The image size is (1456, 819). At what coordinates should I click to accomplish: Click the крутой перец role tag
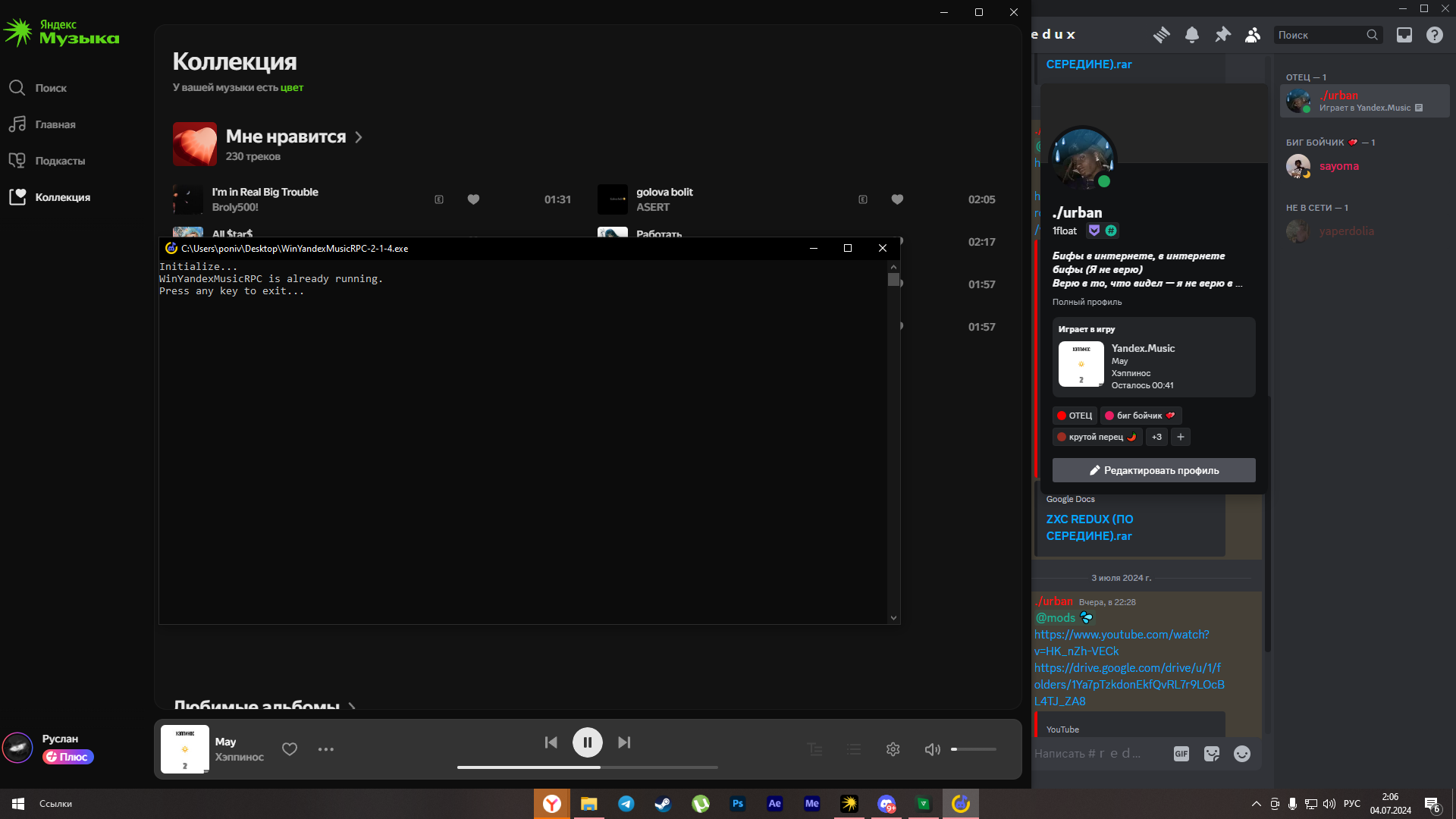tap(1097, 437)
